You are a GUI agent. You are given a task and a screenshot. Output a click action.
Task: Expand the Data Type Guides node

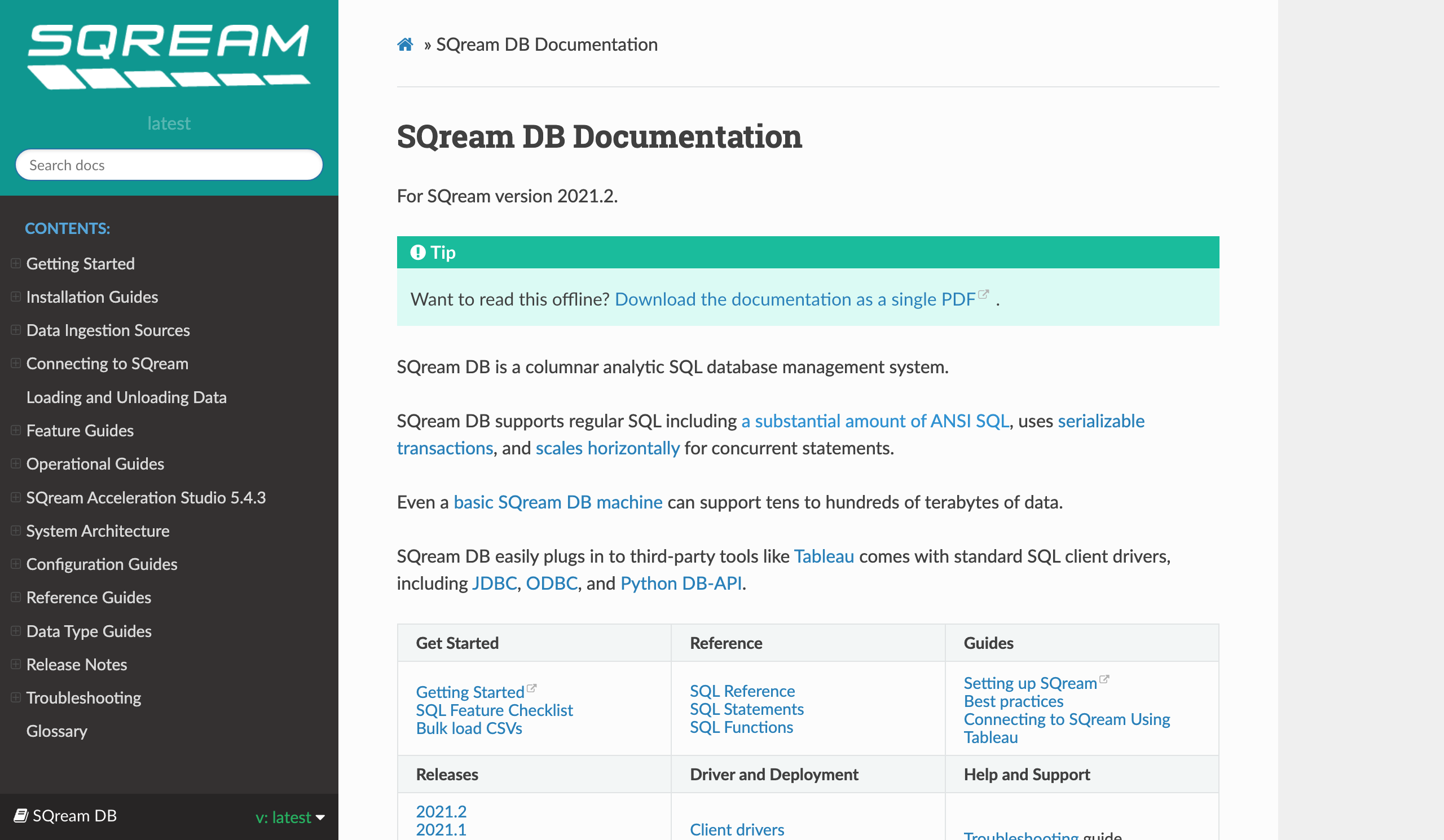(16, 630)
